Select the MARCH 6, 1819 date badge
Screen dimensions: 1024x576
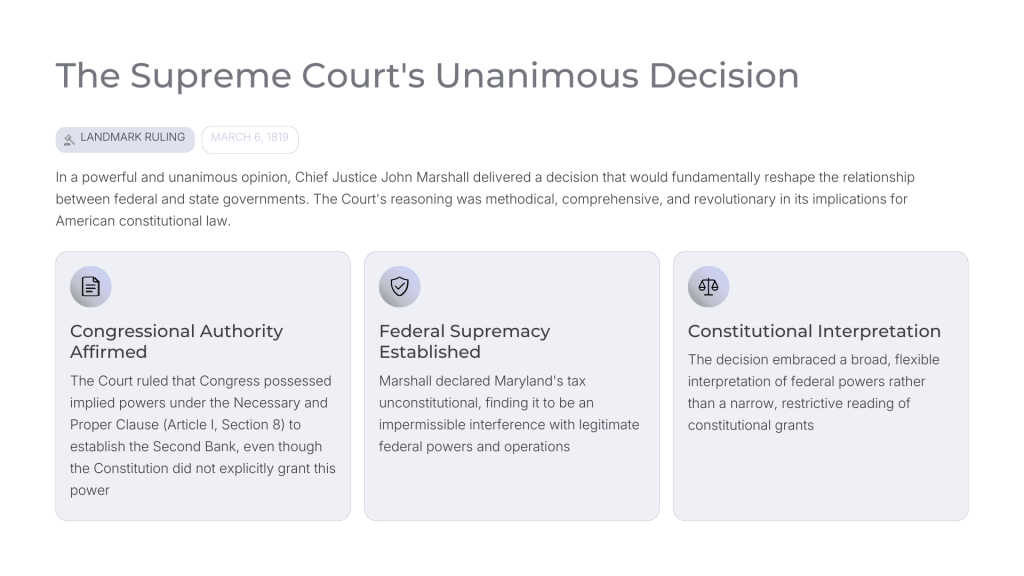coord(249,139)
